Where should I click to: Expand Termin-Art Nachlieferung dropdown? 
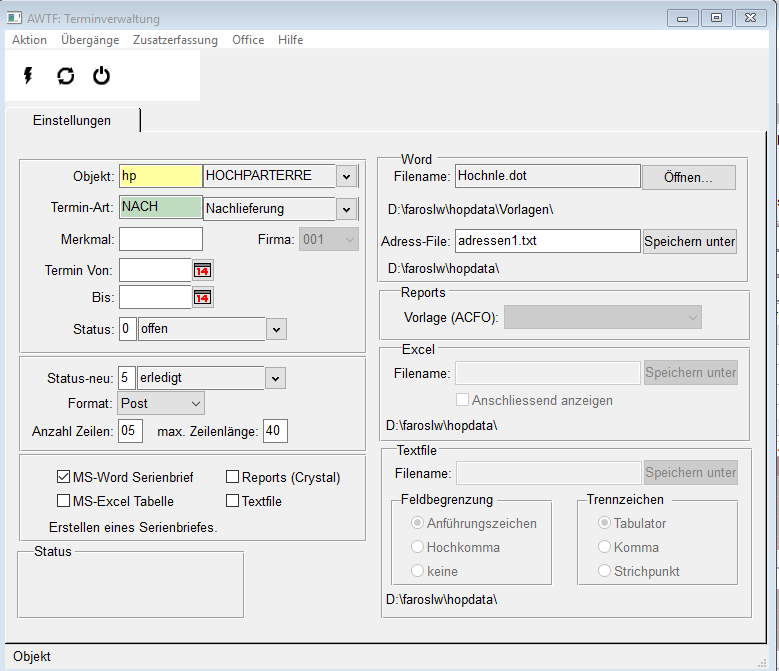coord(346,210)
